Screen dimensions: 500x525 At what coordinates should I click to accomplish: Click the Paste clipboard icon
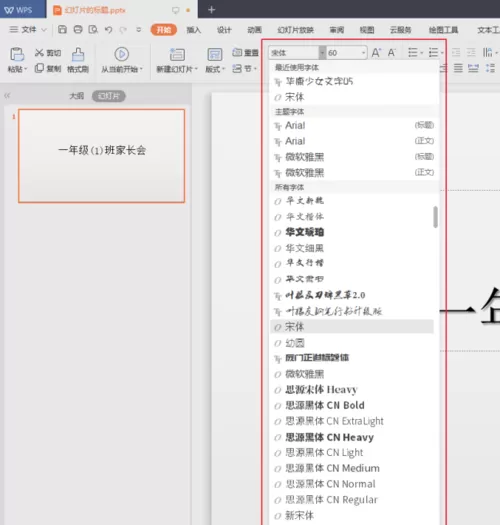tap(17, 54)
